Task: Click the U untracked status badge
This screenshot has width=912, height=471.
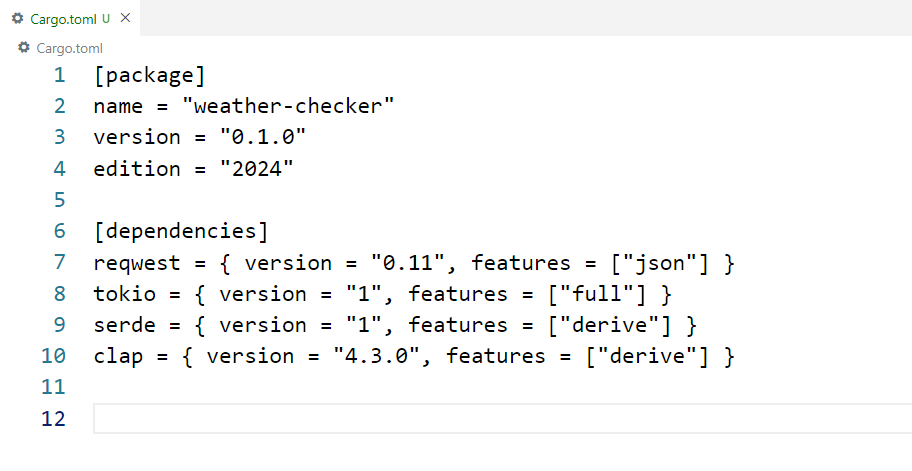Action: click(x=106, y=19)
